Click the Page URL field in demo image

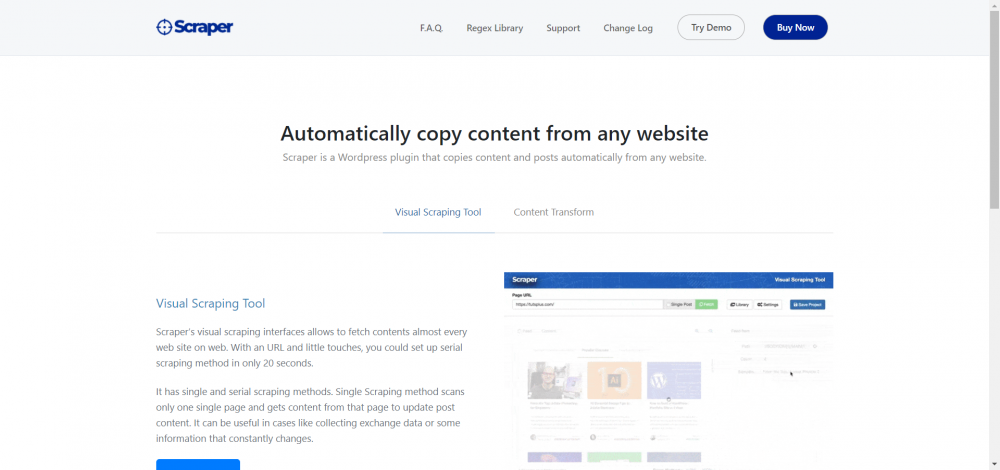pos(587,305)
